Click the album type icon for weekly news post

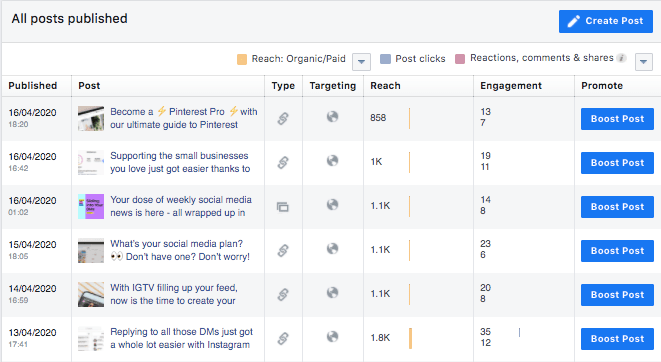click(283, 206)
